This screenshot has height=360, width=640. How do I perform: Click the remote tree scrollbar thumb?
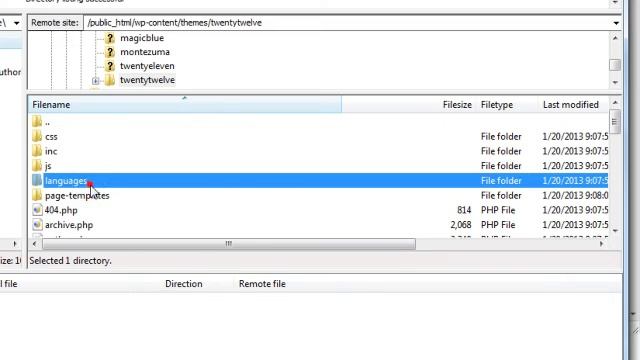615,65
